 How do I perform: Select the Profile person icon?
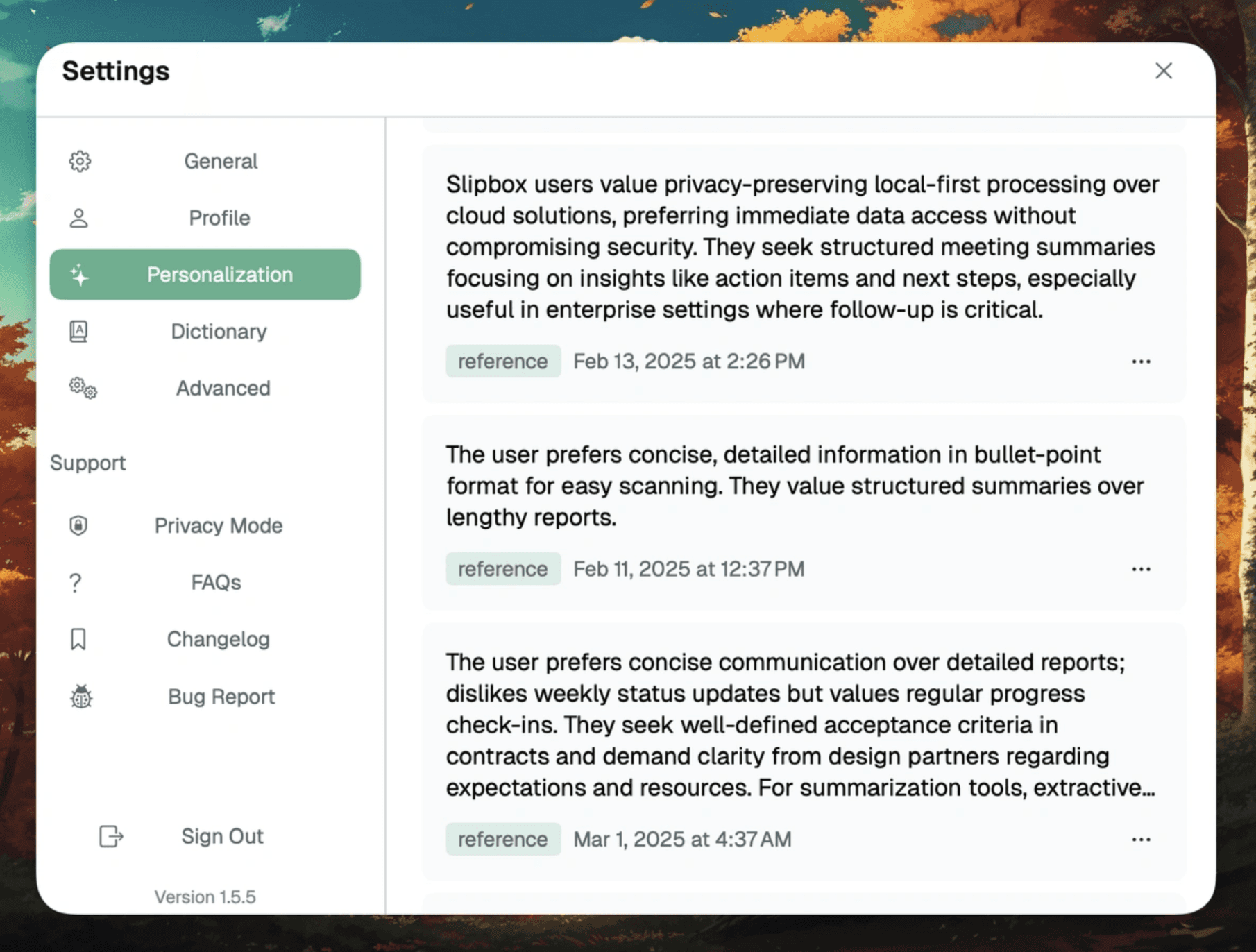click(80, 217)
